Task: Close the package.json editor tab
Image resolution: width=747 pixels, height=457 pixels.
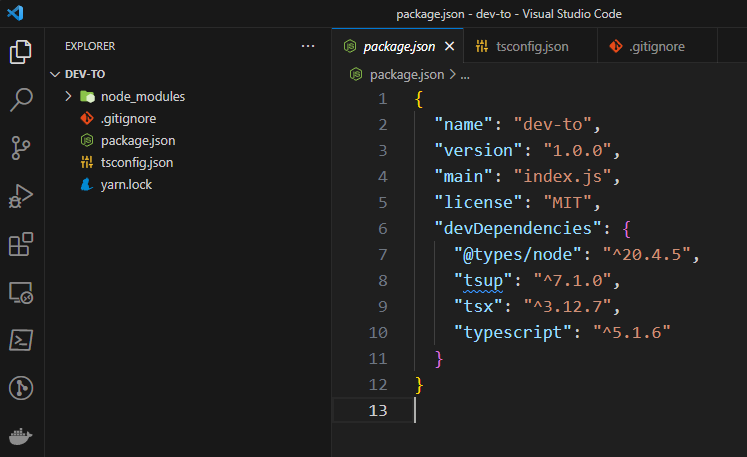Action: click(449, 46)
